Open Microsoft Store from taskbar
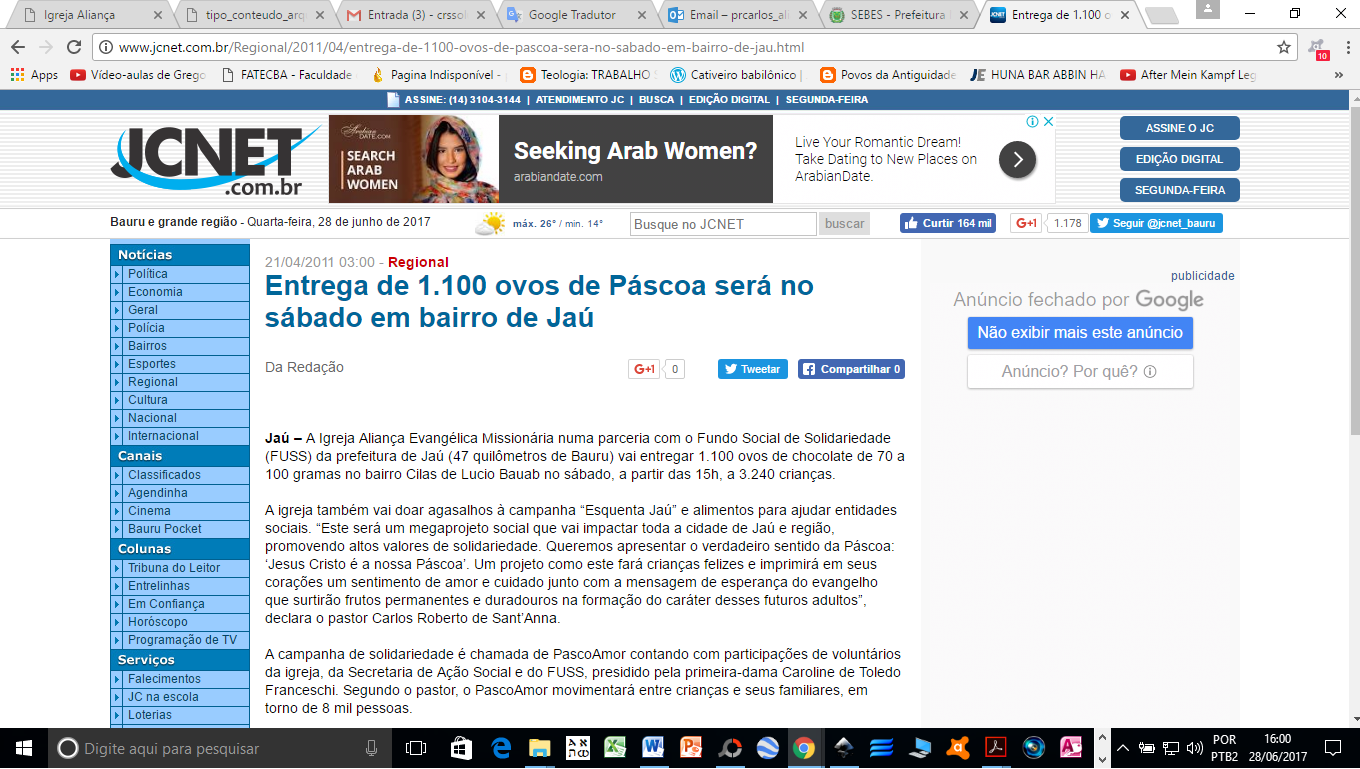This screenshot has height=769, width=1360. coord(461,748)
